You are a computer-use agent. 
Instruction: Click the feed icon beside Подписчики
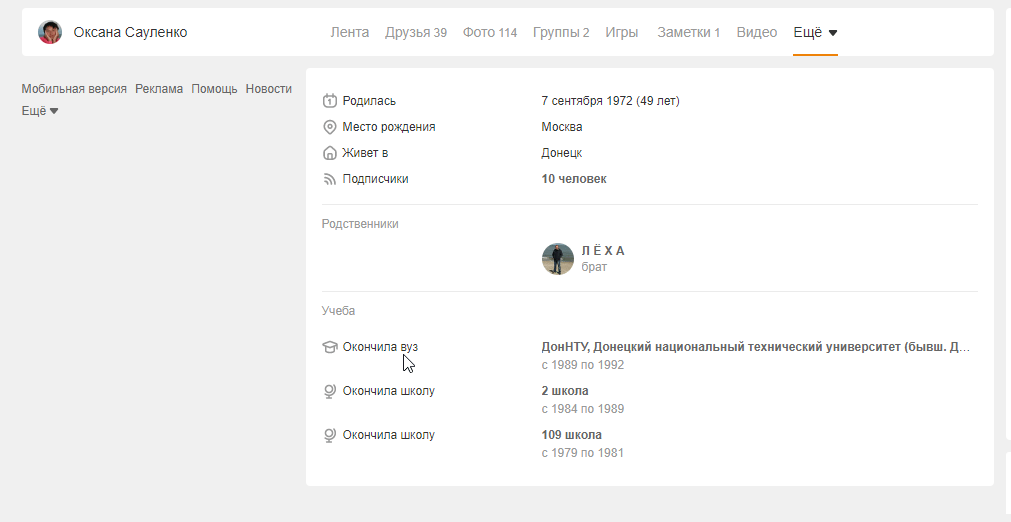329,179
